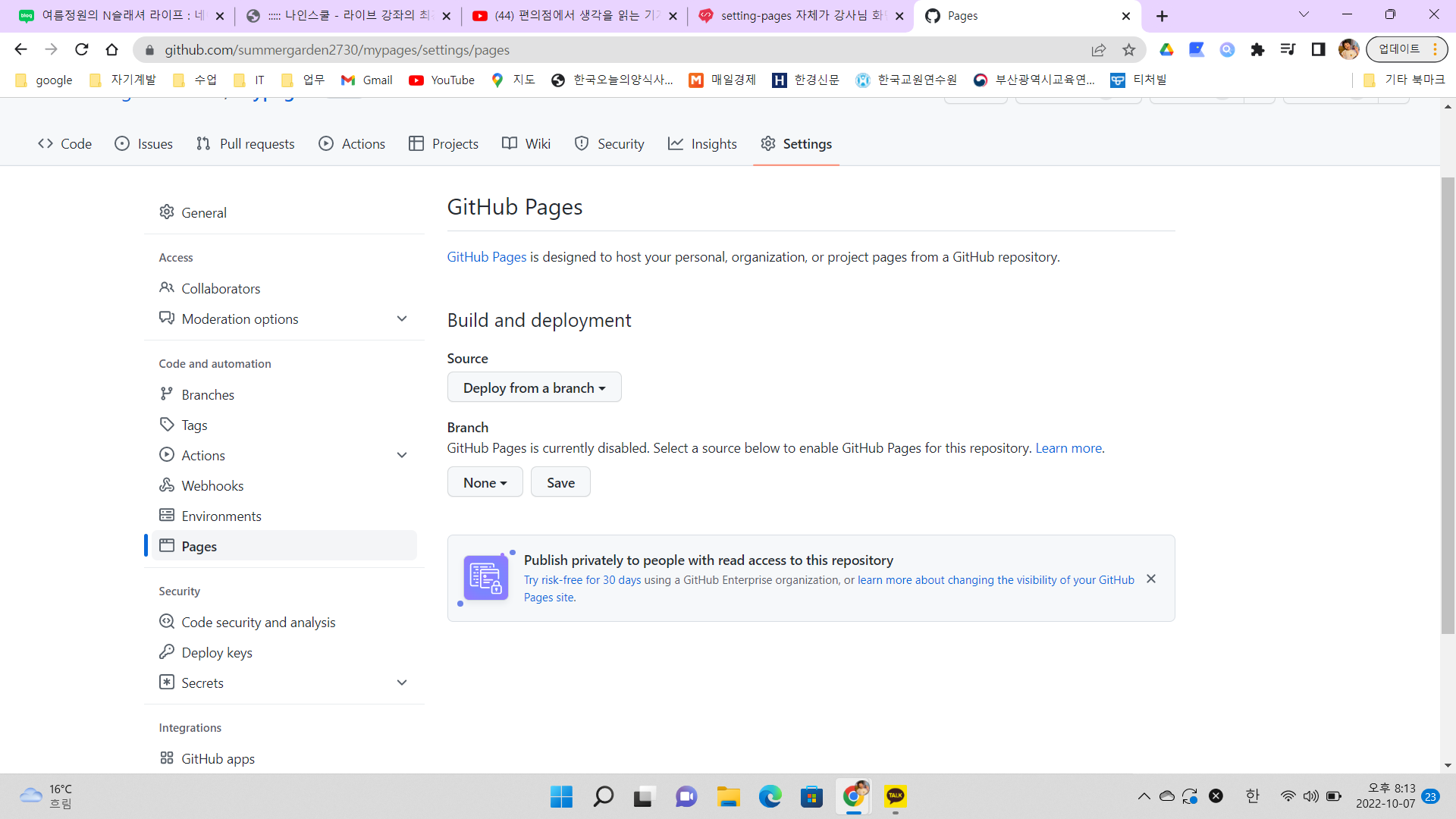Open the 기타 북마크 folder
Screen dimensions: 1456x819
(x=1404, y=80)
